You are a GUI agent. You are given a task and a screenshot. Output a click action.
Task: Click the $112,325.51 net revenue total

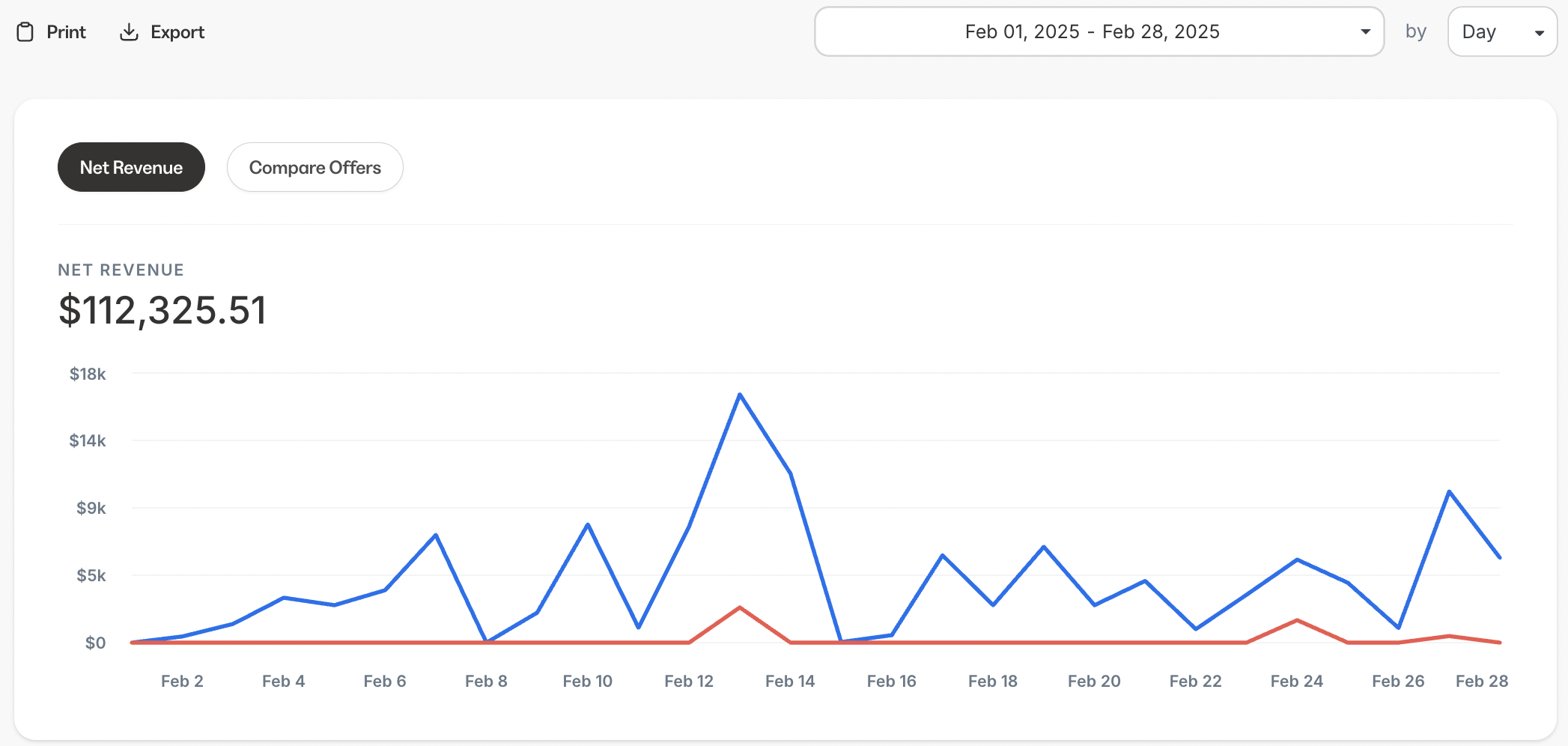pos(162,310)
